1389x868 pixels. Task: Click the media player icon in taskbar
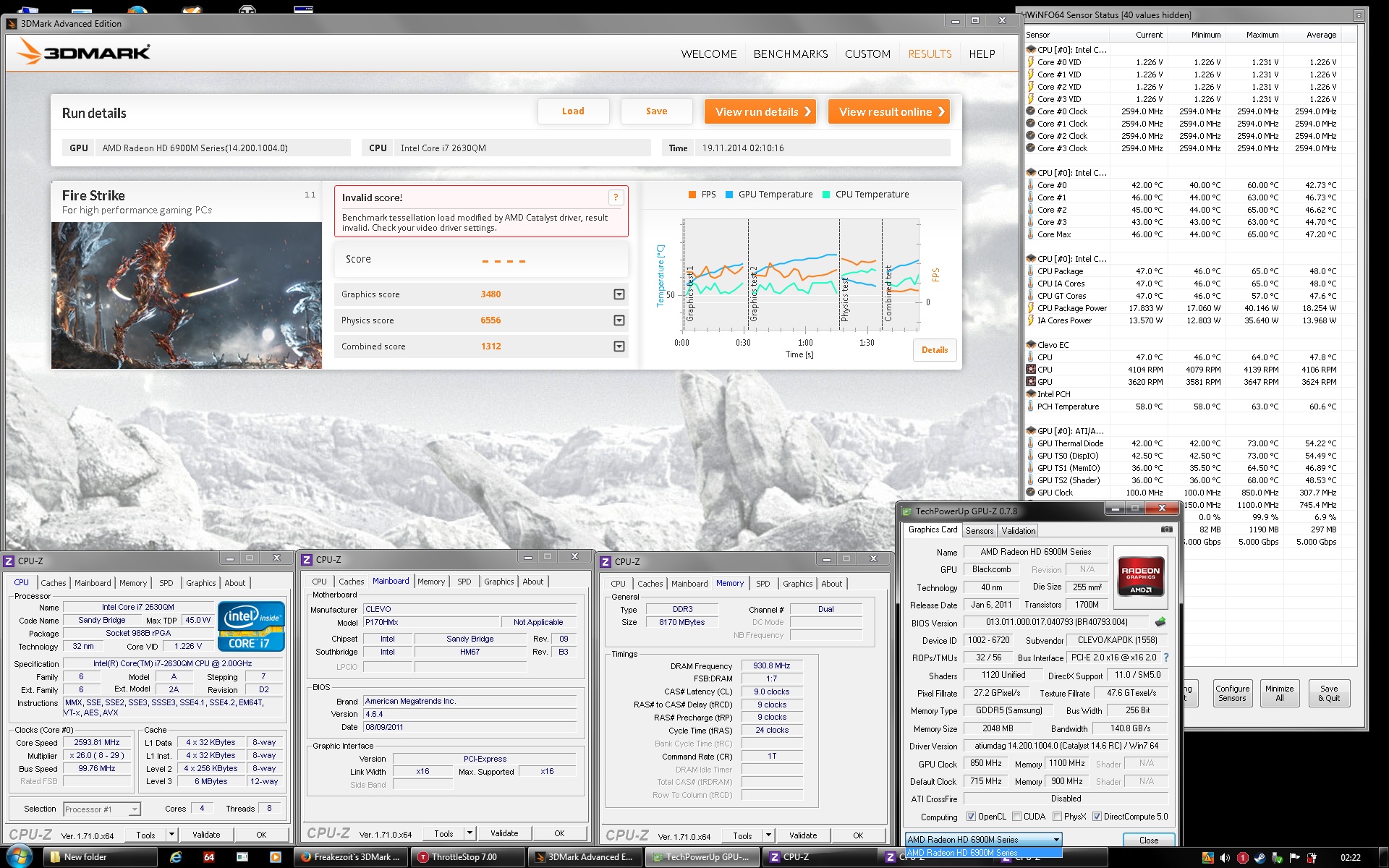coord(276,857)
